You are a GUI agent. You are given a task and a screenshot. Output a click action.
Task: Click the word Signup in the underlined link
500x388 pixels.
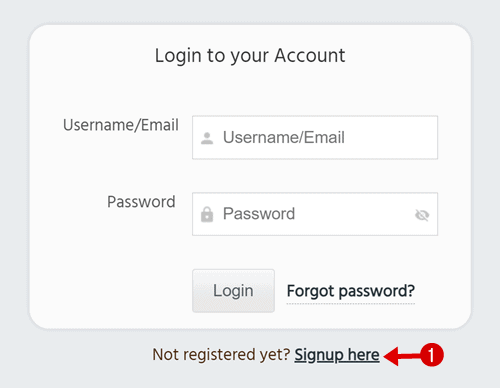coord(319,355)
